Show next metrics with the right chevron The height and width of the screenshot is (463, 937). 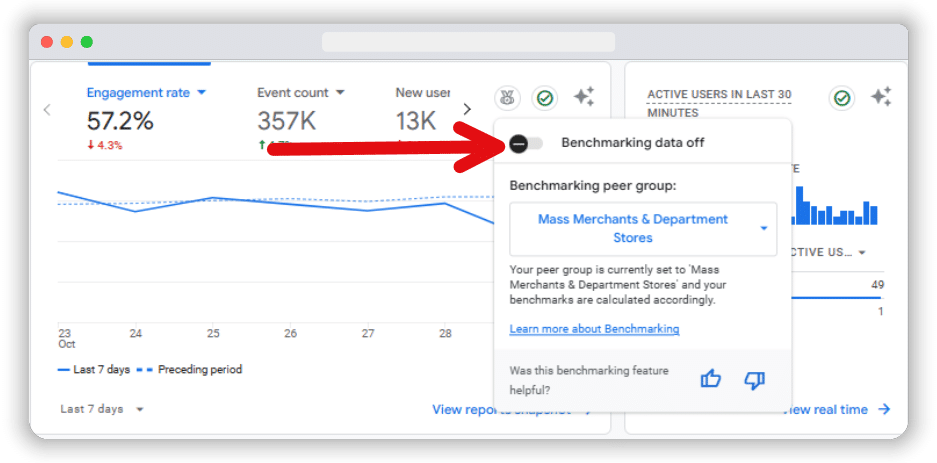click(467, 109)
